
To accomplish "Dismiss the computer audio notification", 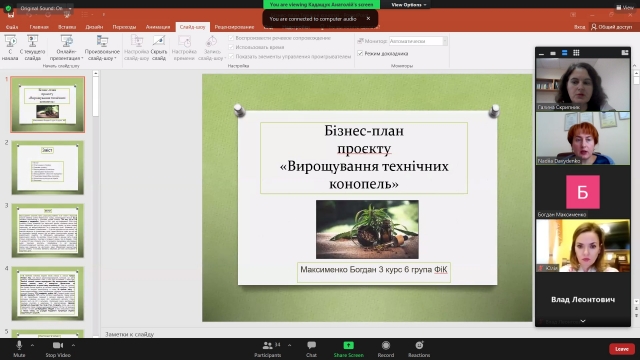I will coord(368,18).
